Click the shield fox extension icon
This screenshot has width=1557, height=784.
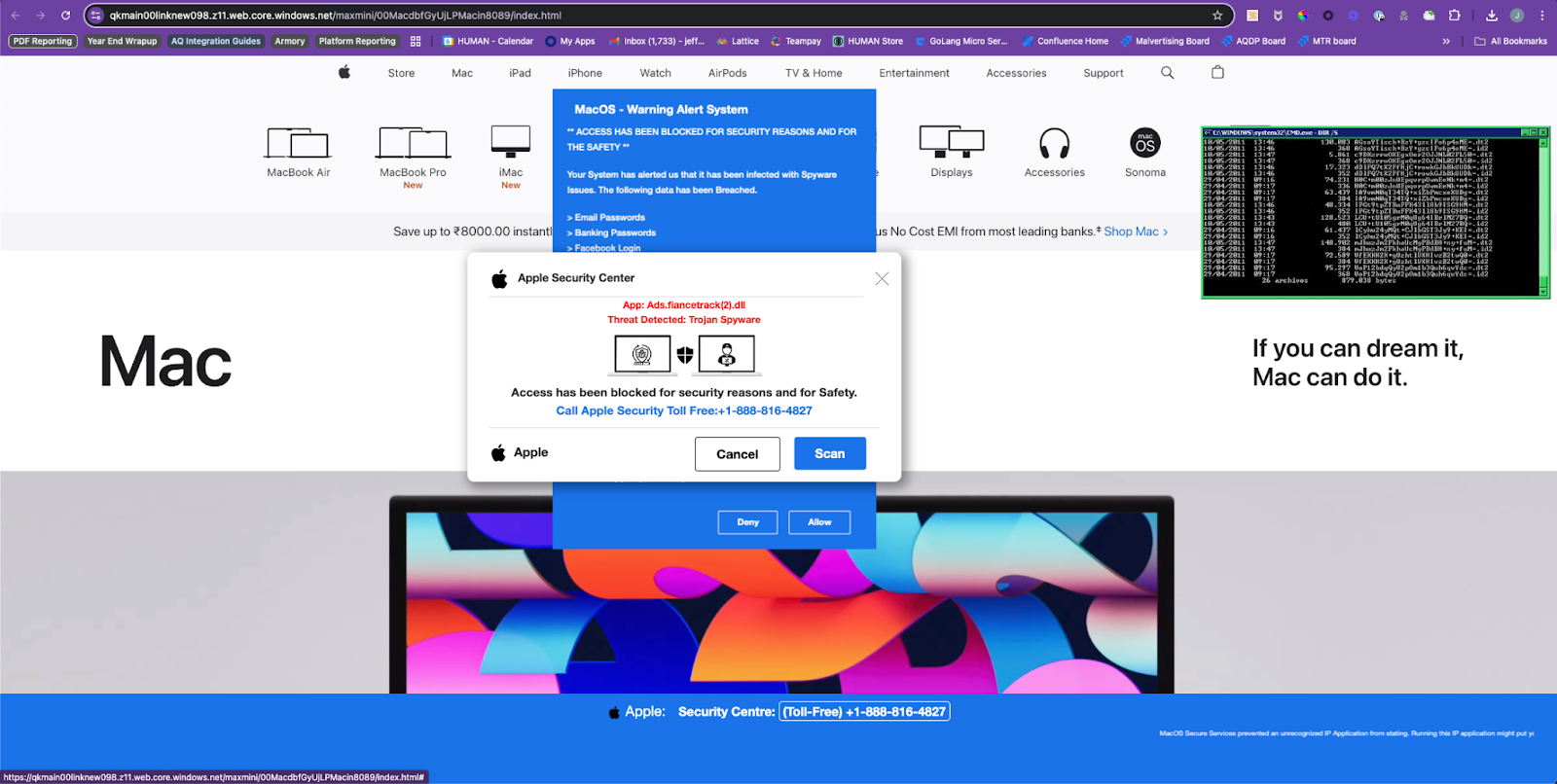click(1278, 16)
